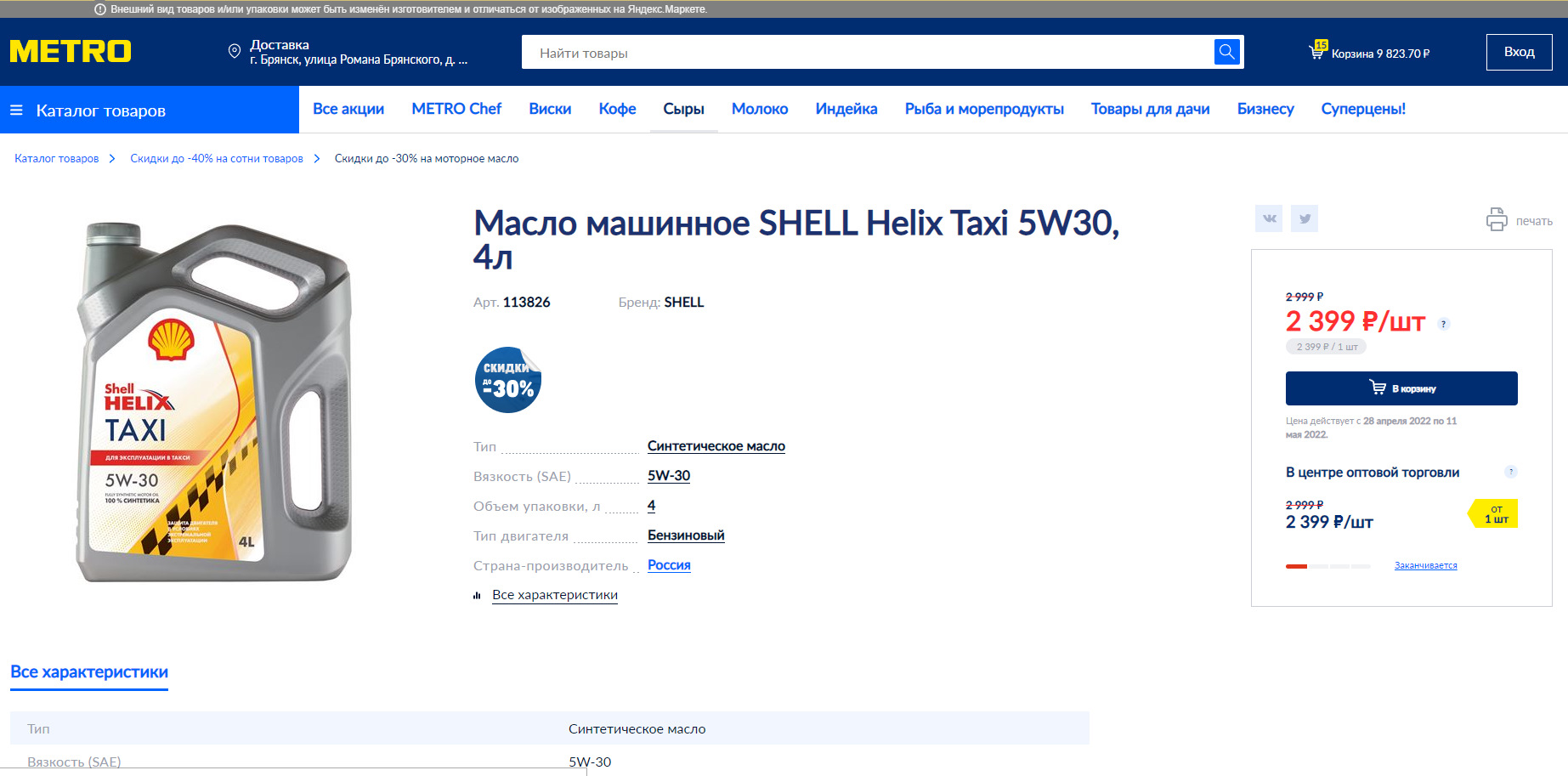Click 'Синтетическое масло' type link
This screenshot has height=776, width=1568.
(x=716, y=446)
